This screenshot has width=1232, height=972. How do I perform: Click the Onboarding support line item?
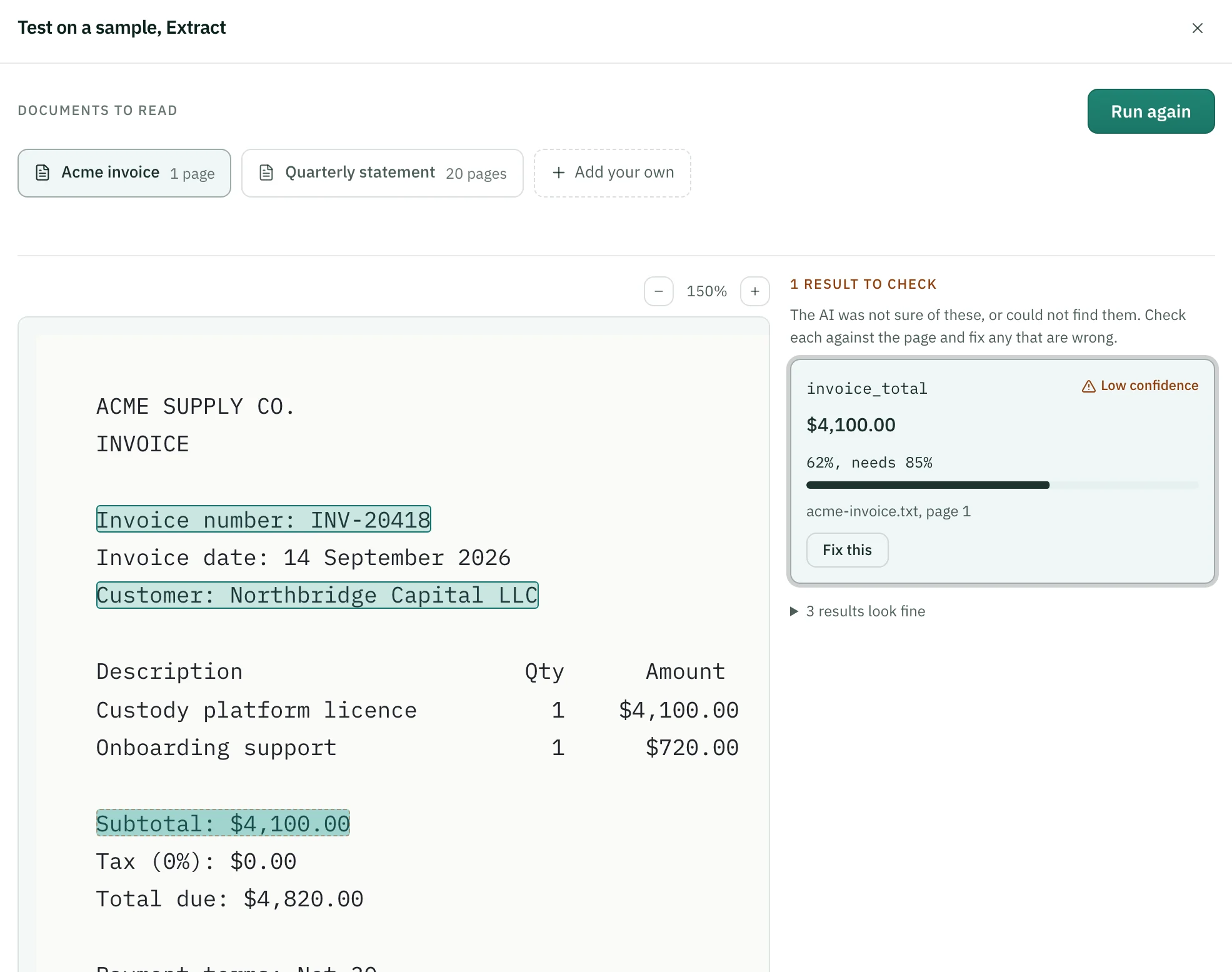pyautogui.click(x=418, y=748)
